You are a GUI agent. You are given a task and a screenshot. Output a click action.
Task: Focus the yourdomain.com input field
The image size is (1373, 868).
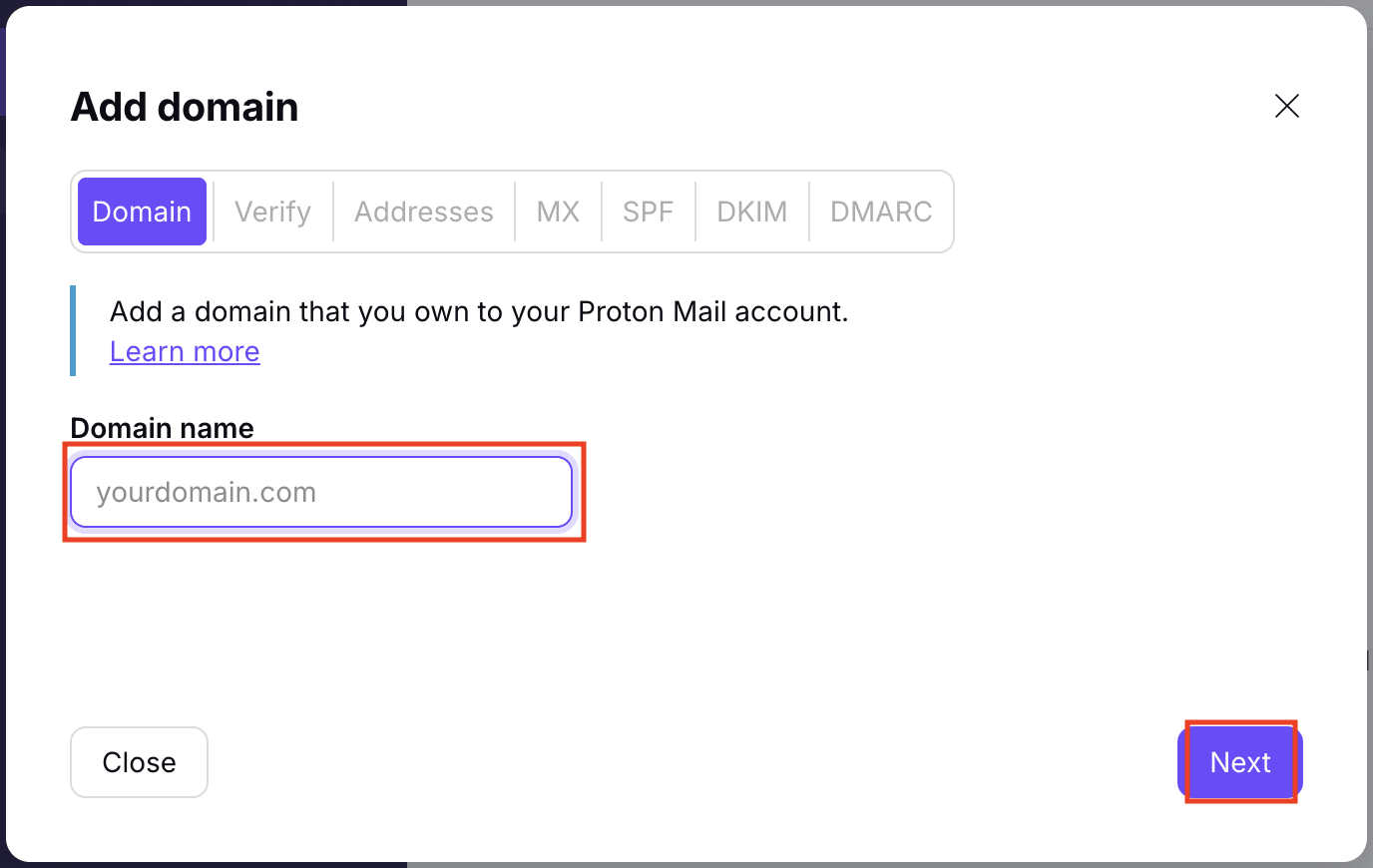point(320,491)
